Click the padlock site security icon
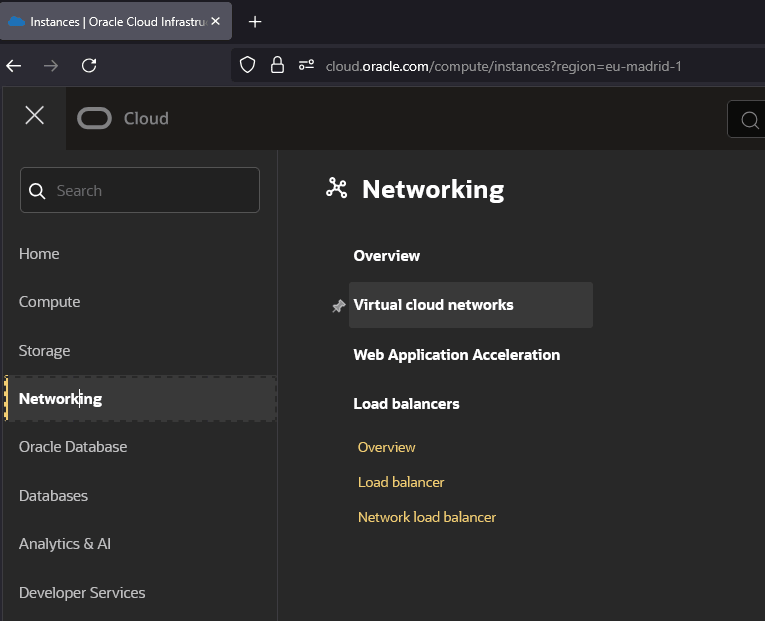765x621 pixels. (277, 64)
